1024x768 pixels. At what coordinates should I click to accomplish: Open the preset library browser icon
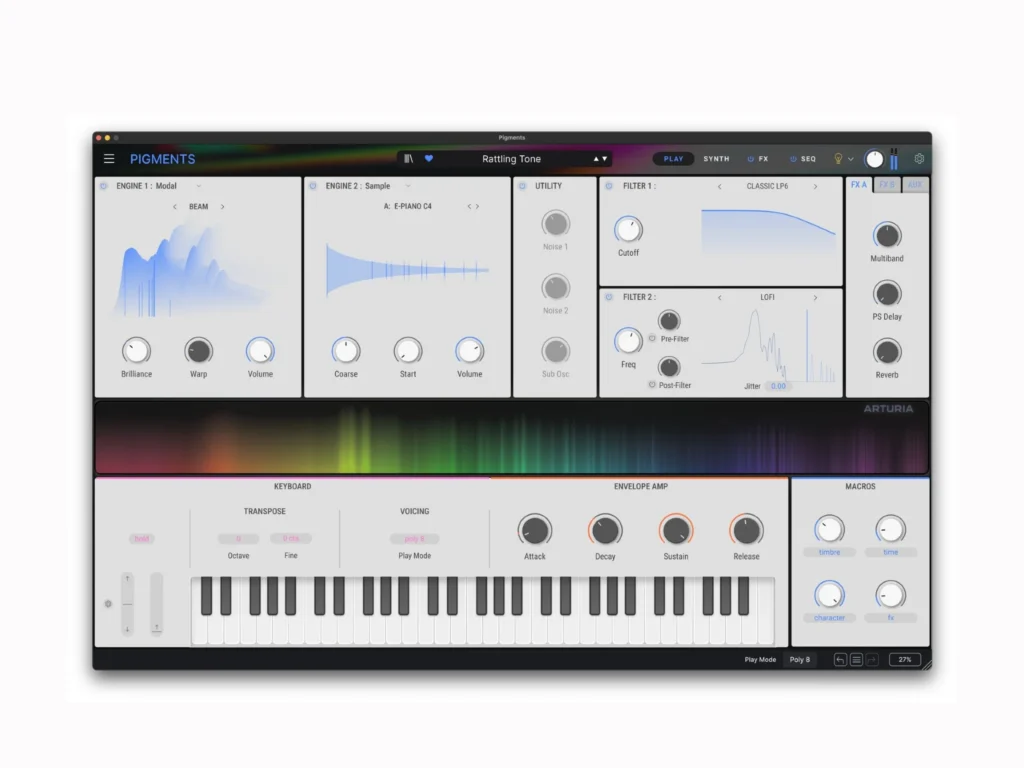click(408, 159)
